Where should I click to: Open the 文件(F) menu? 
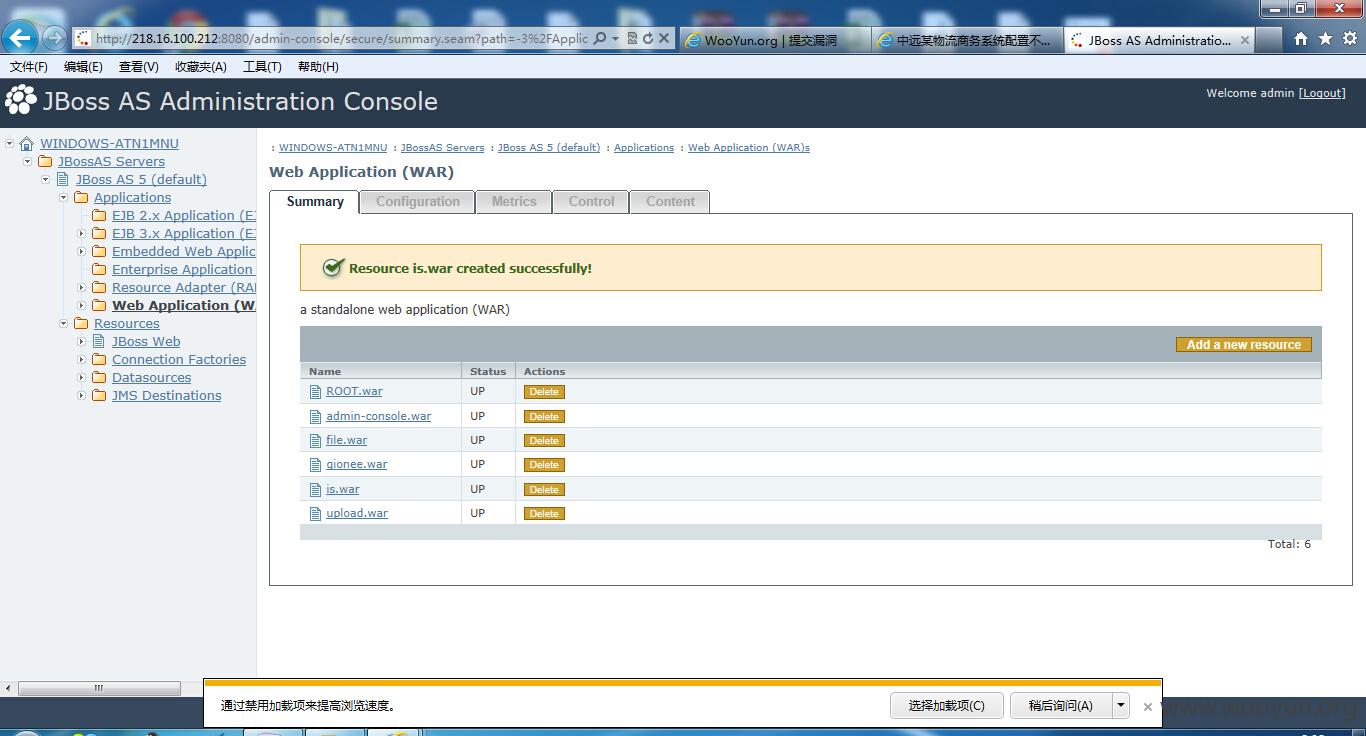click(29, 67)
